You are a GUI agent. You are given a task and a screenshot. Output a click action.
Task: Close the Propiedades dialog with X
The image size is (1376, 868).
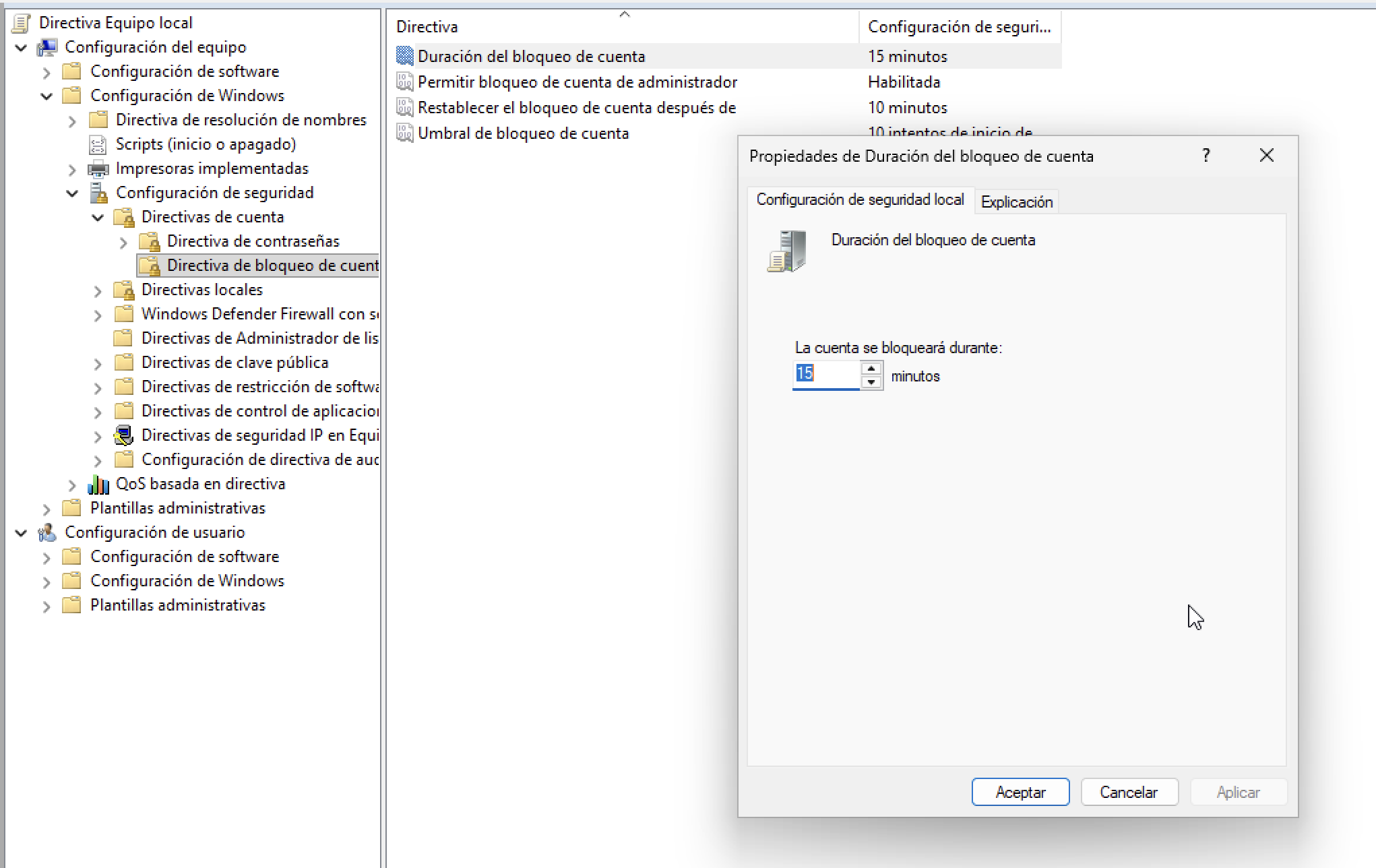point(1267,156)
